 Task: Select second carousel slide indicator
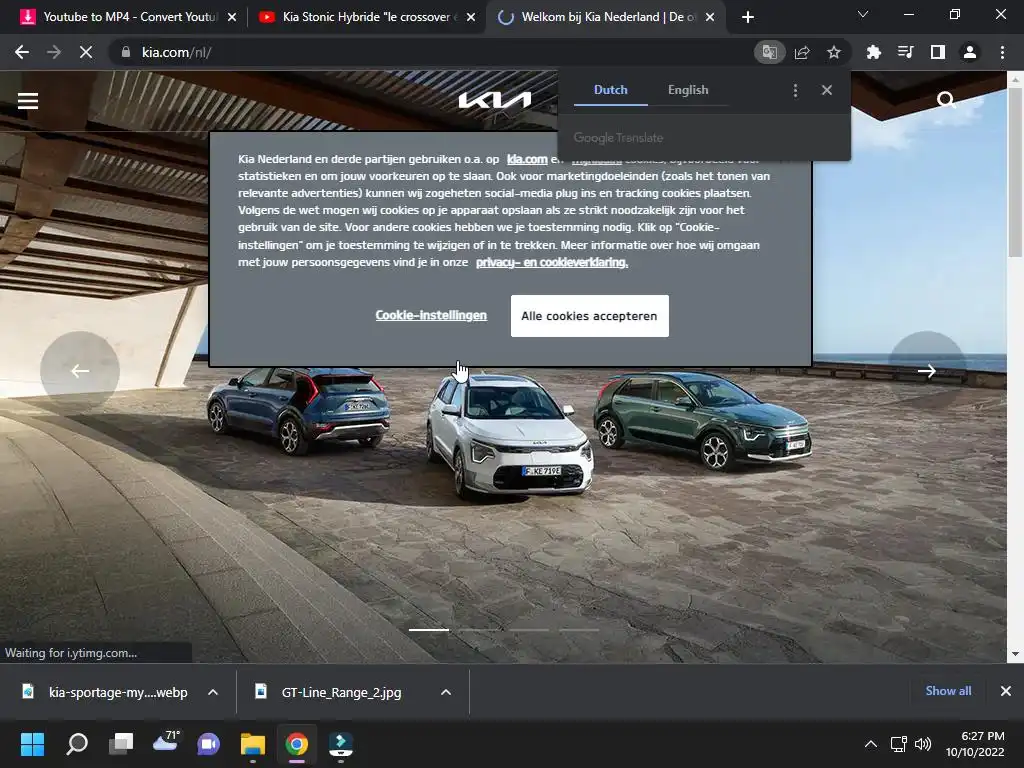pyautogui.click(x=479, y=630)
